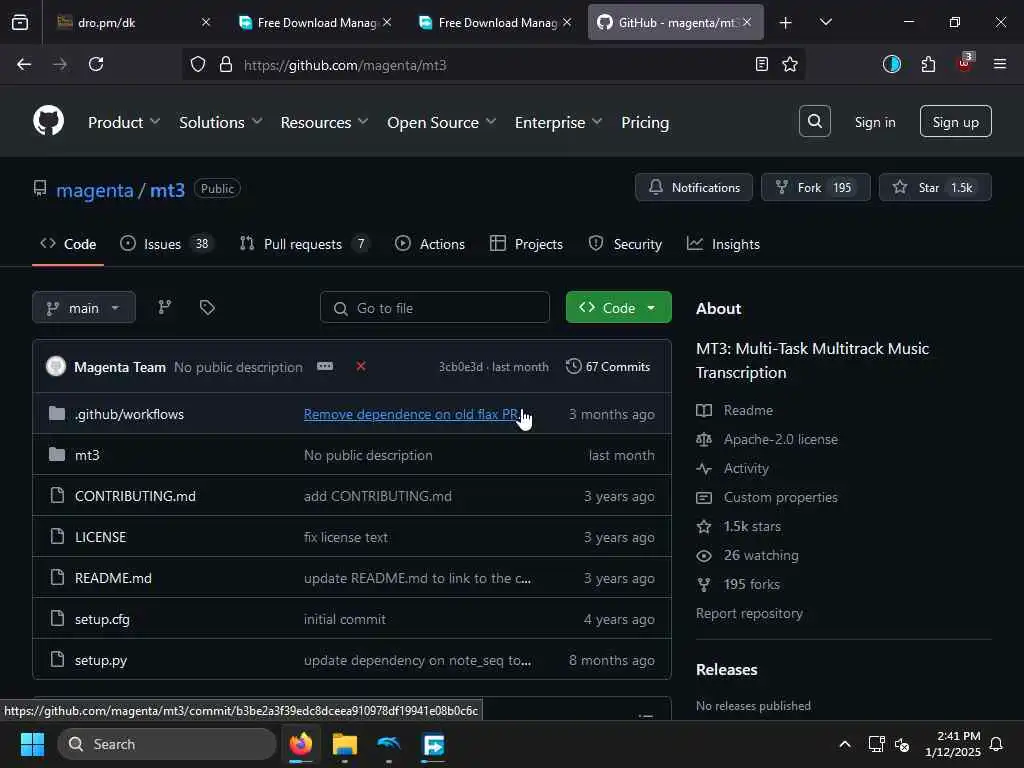
Task: Click the failed checks red X icon
Action: 360,366
